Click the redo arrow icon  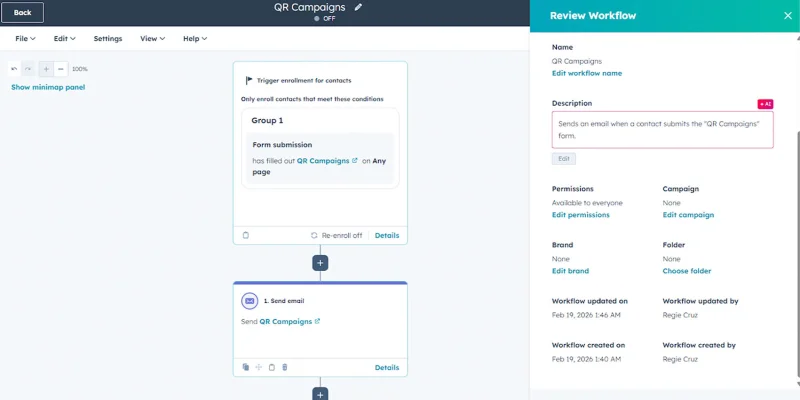pos(28,69)
